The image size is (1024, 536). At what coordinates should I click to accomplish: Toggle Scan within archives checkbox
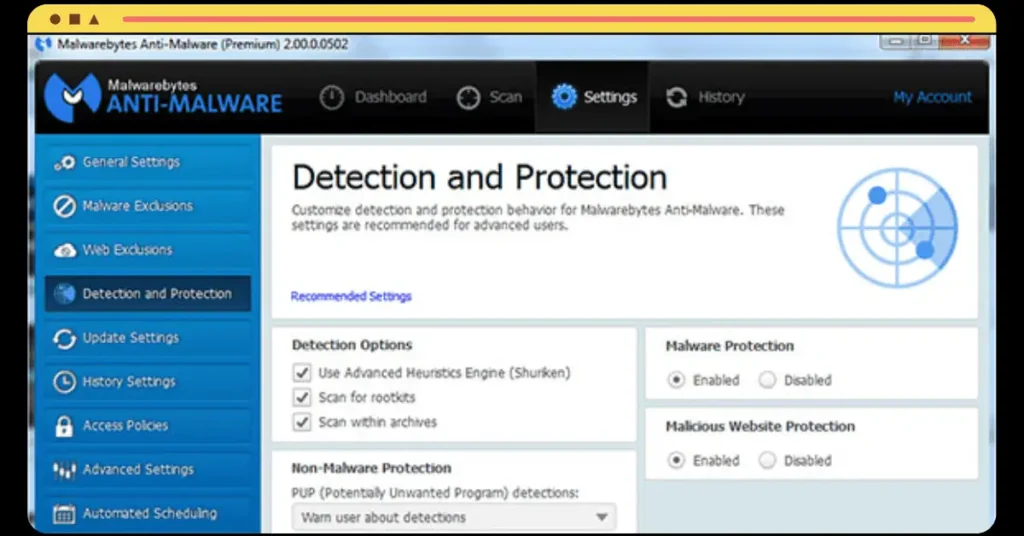302,422
